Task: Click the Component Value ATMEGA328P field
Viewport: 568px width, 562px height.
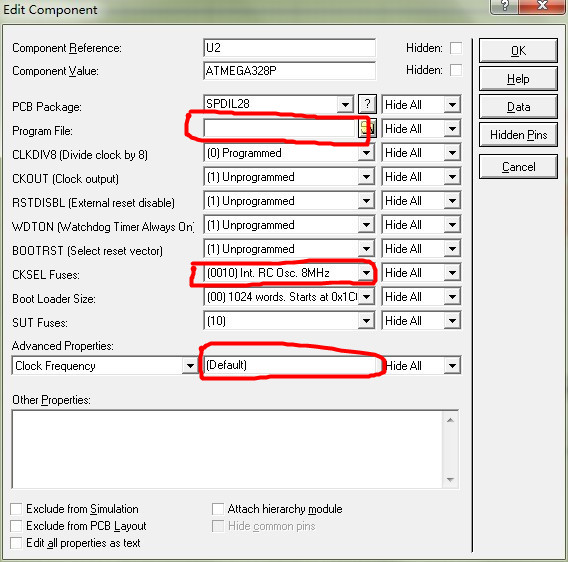Action: [289, 70]
